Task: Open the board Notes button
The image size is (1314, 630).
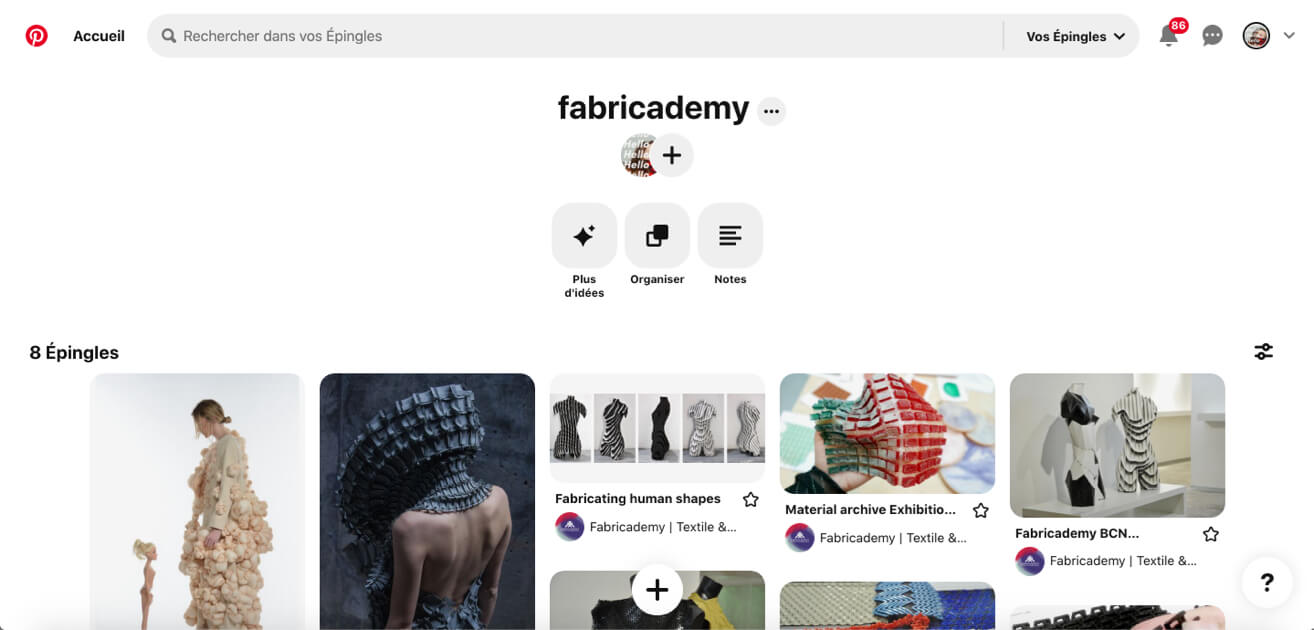Action: tap(730, 235)
